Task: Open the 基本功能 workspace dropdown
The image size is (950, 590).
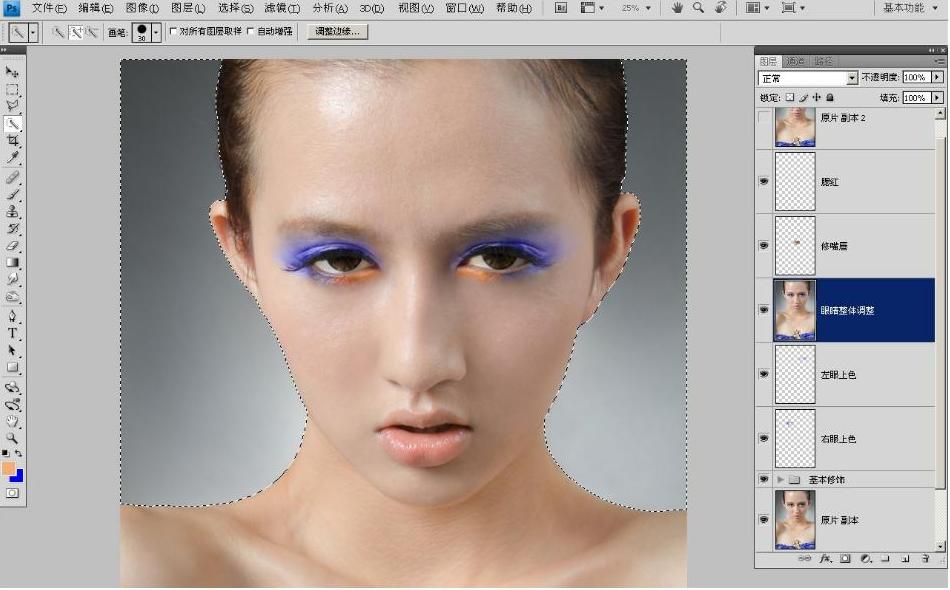Action: [x=910, y=8]
